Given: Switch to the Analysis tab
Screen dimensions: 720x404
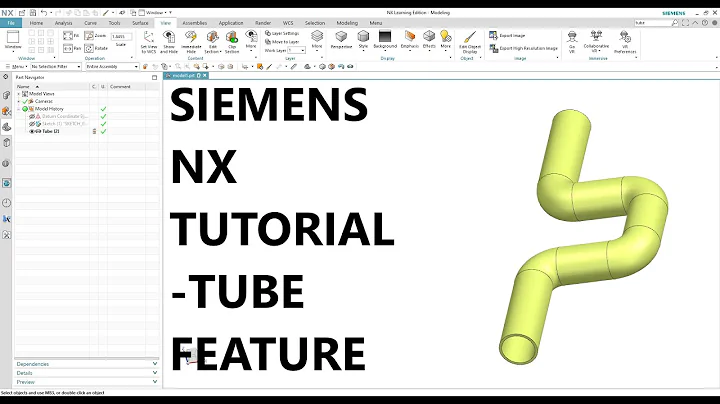Looking at the screenshot, I should point(63,23).
